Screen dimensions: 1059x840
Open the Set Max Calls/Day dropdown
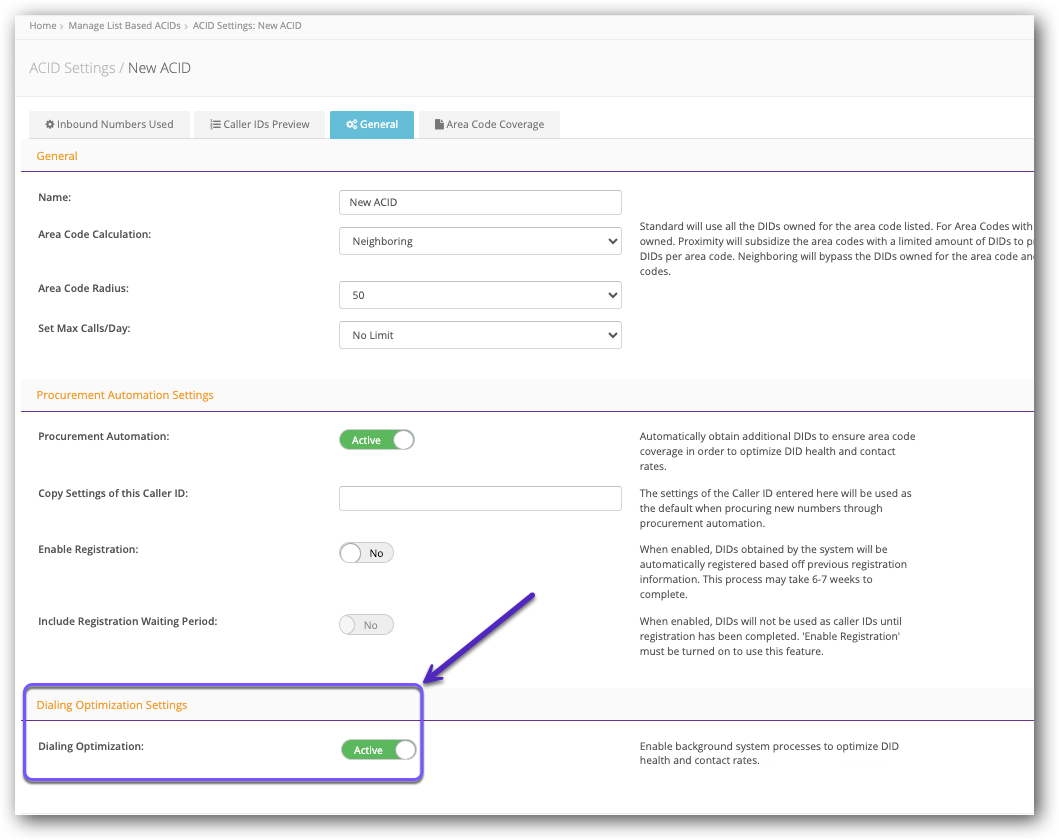pos(480,334)
